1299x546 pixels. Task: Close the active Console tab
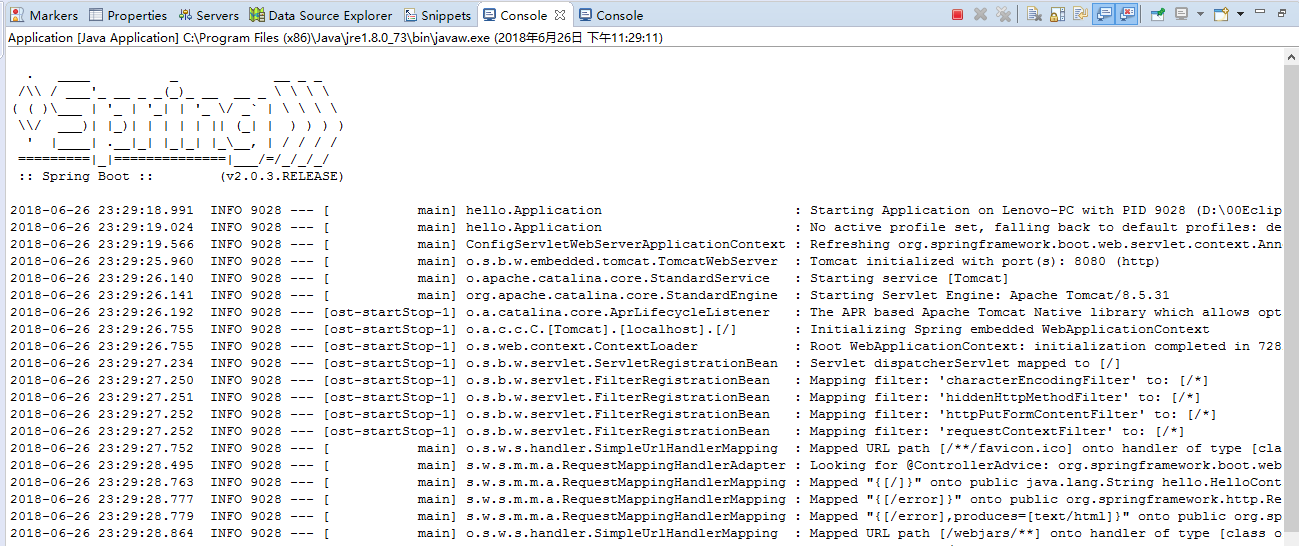coord(560,15)
